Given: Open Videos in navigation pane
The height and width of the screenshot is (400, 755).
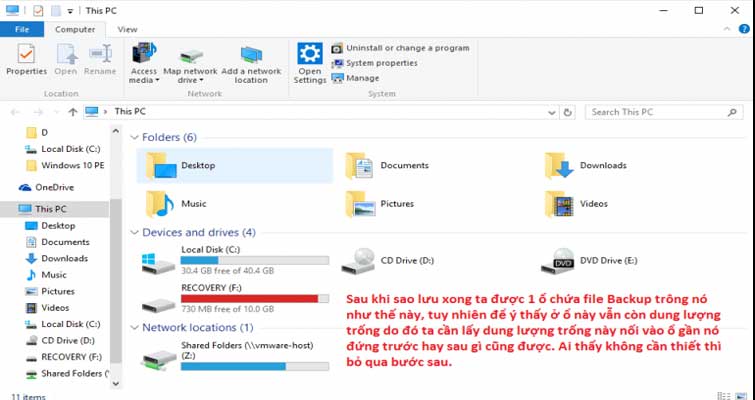Looking at the screenshot, I should [48, 308].
